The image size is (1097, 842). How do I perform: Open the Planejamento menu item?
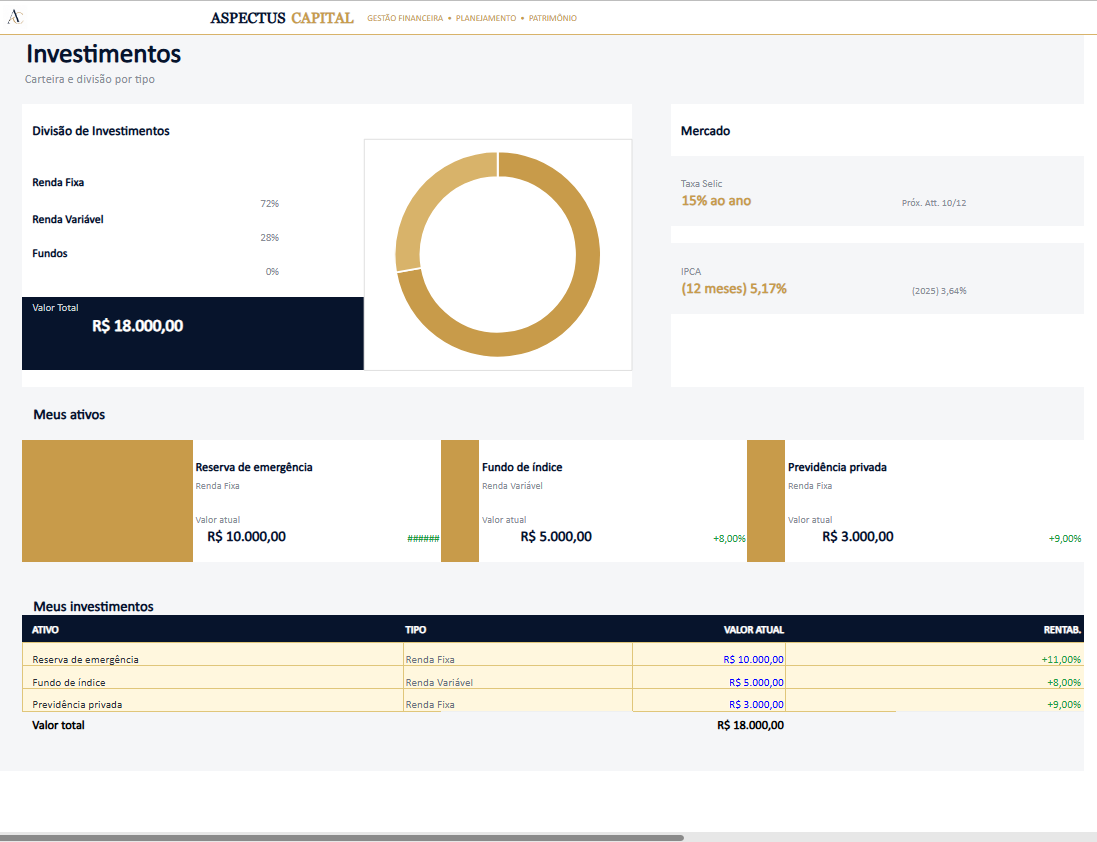tap(486, 18)
